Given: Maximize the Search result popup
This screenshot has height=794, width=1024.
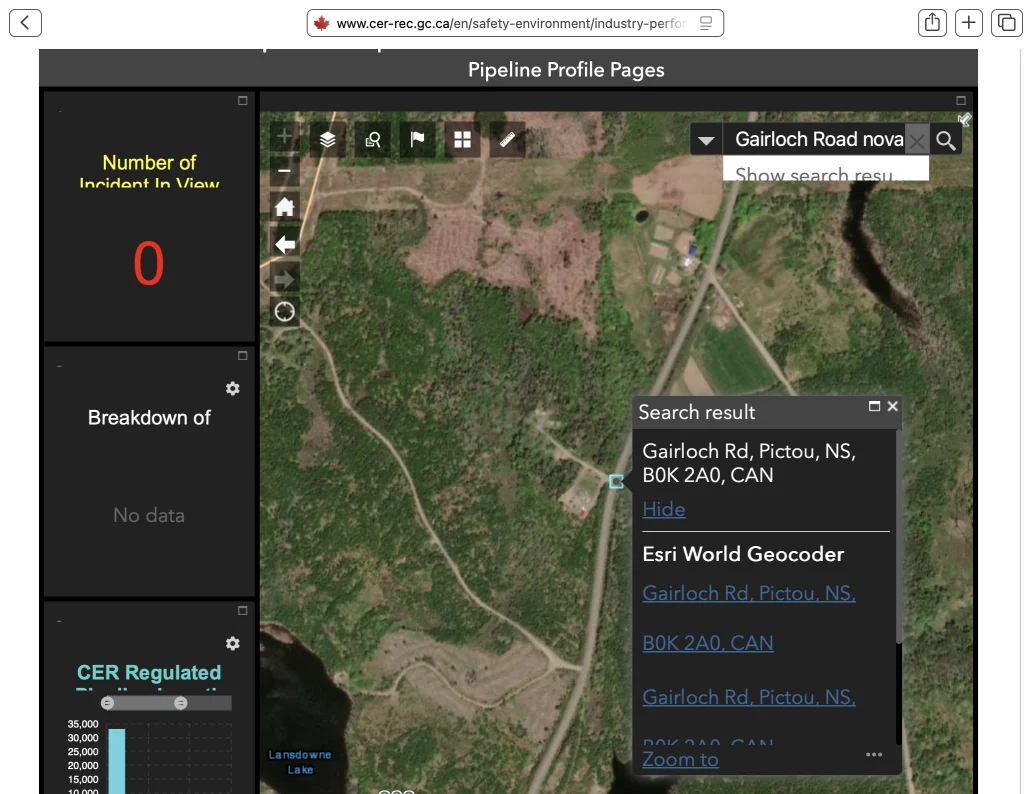Looking at the screenshot, I should 875,406.
